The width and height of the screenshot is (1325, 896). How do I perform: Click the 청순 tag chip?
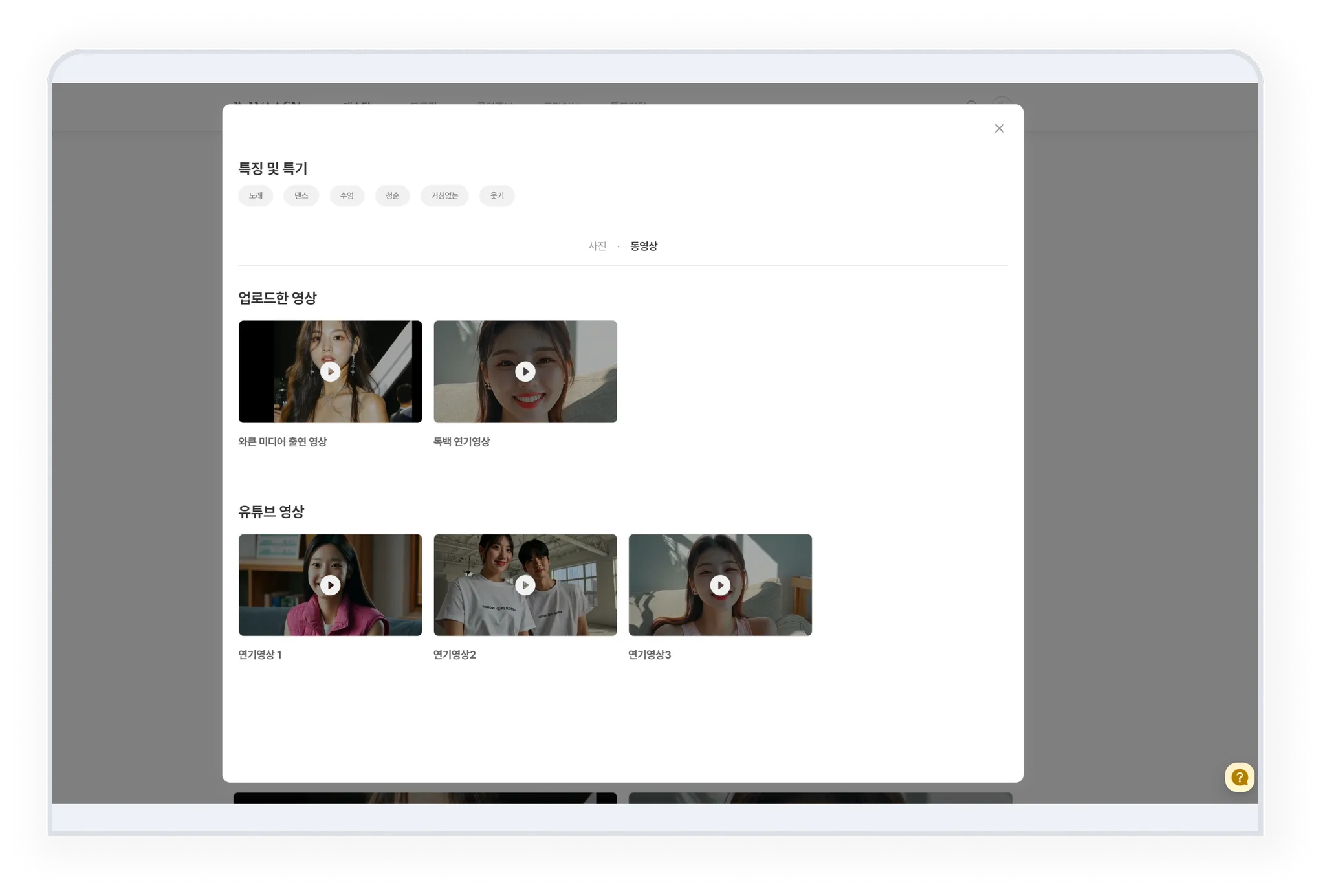tap(392, 195)
